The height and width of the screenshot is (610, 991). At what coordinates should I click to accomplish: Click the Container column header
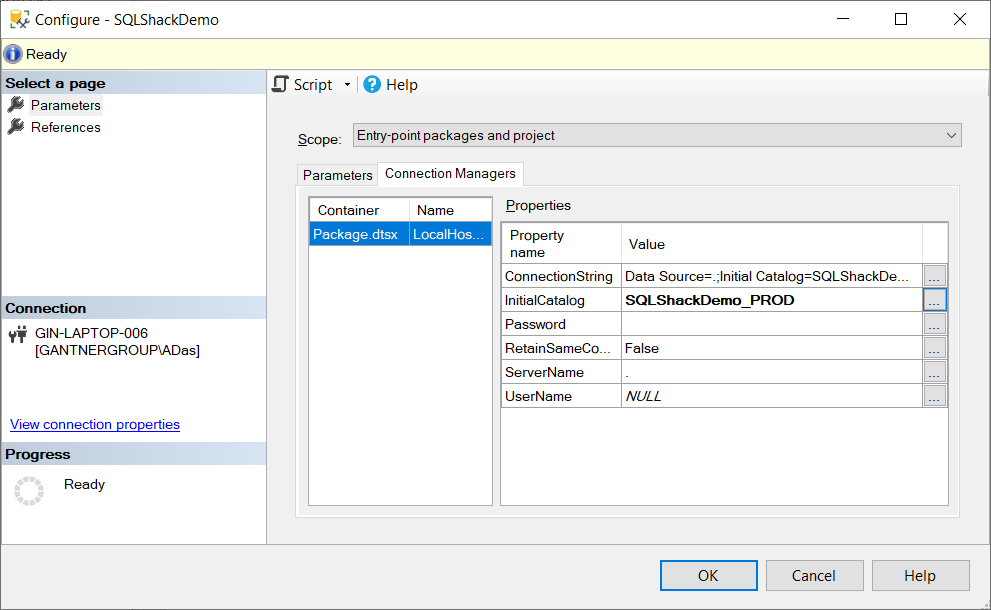(359, 210)
